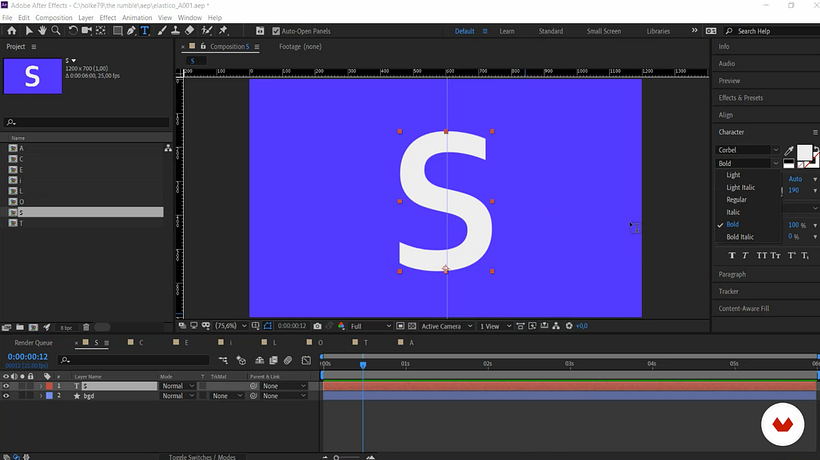Open the Animation menu
This screenshot has width=820, height=460.
coord(137,18)
